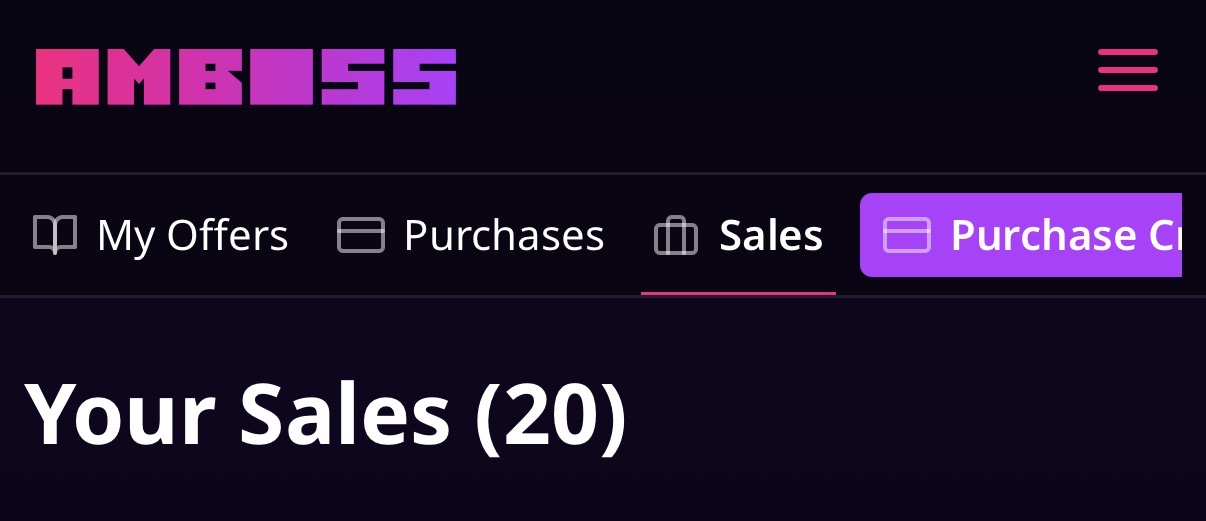Switch to the Purchases tab
Screen dimensions: 1206x521
point(503,235)
